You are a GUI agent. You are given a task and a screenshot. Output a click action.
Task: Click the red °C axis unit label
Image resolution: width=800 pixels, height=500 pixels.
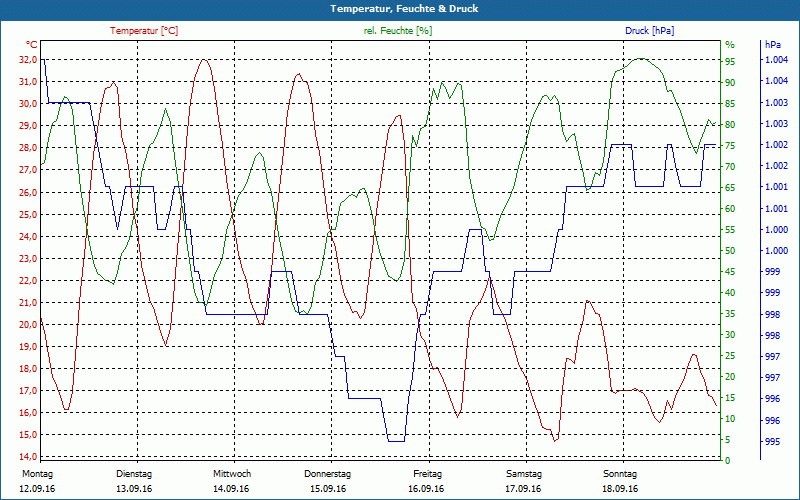click(31, 44)
